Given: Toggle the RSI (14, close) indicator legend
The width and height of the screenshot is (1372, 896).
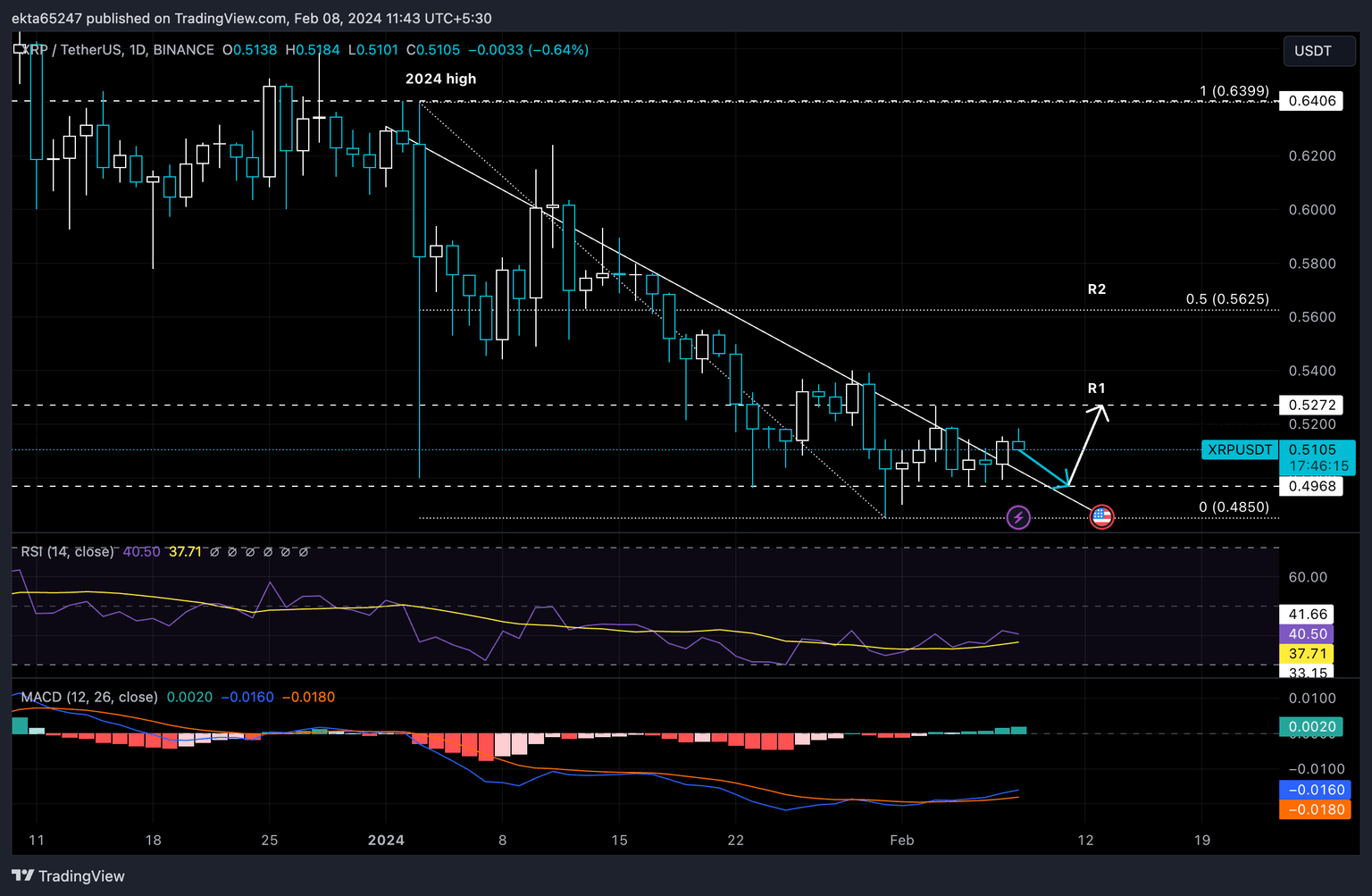Looking at the screenshot, I should [65, 551].
